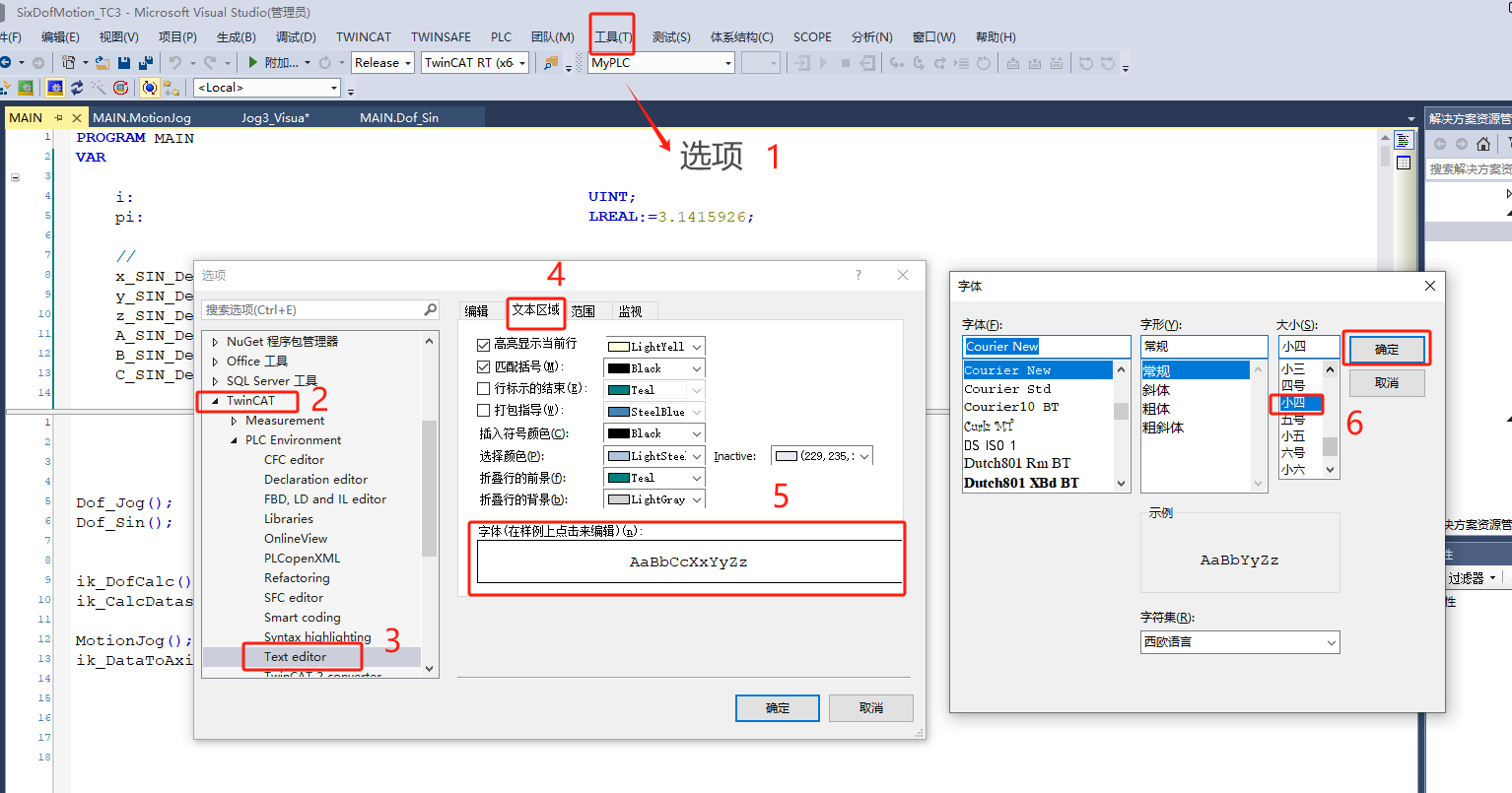The image size is (1512, 793).
Task: Collapse the TwinCAT node in options tree
Action: [x=215, y=401]
